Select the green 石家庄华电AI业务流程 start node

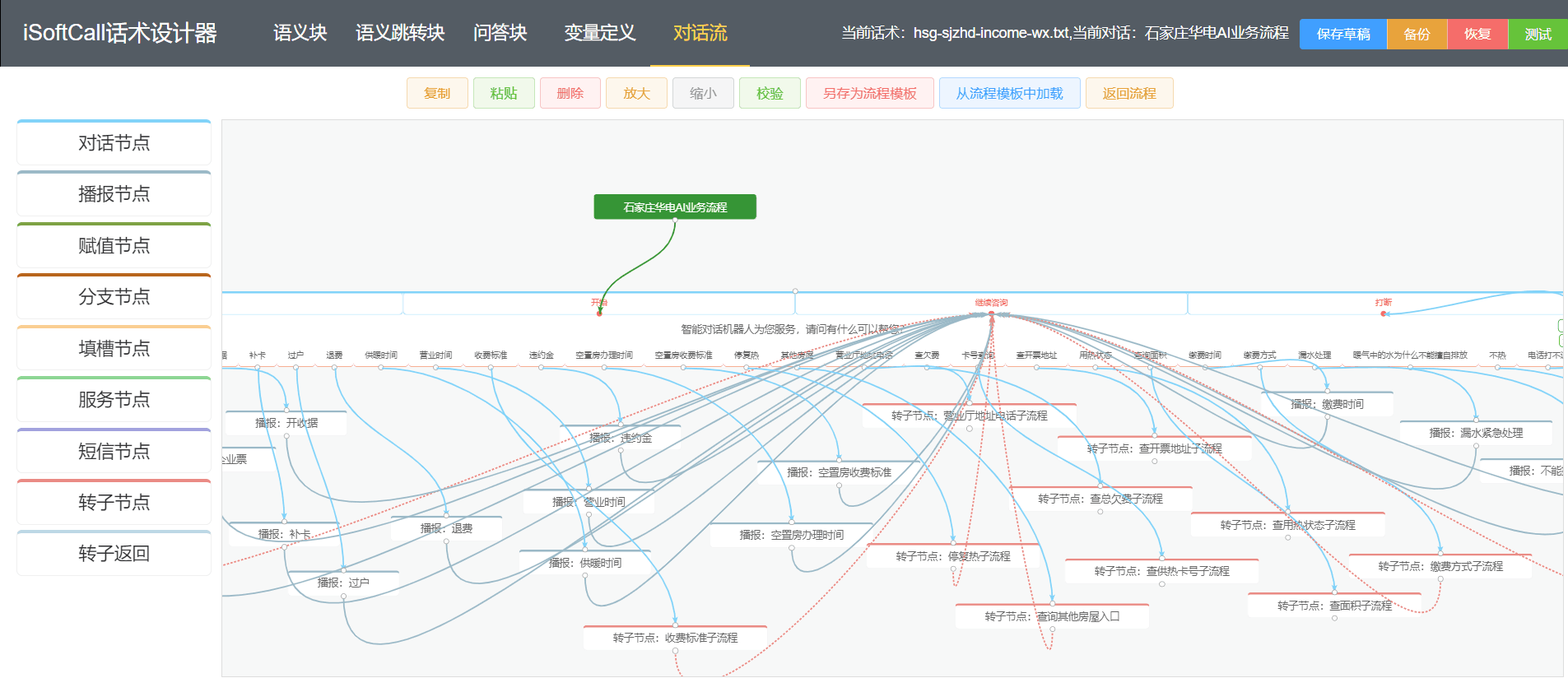pyautogui.click(x=675, y=207)
